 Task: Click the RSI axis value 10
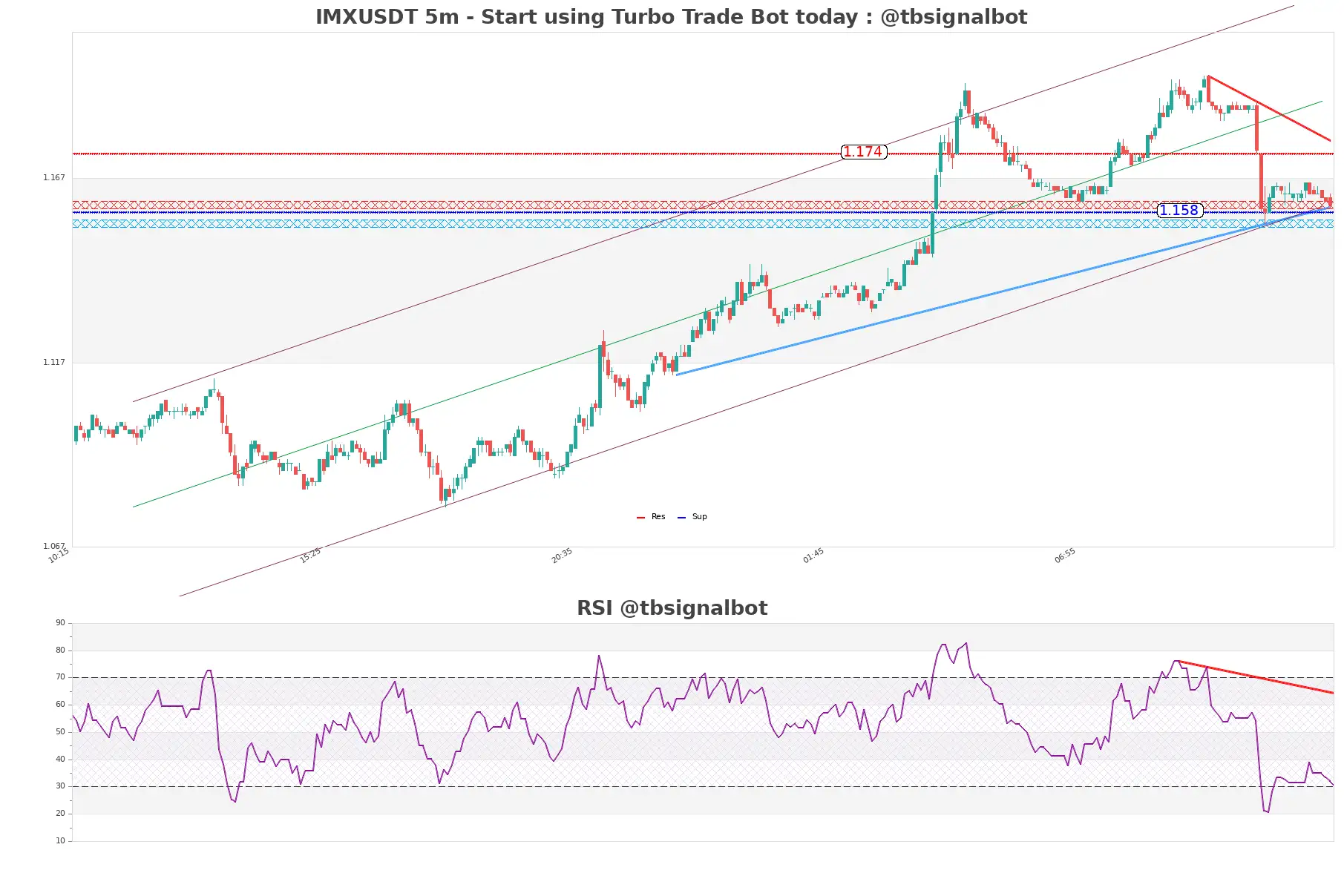(x=60, y=841)
